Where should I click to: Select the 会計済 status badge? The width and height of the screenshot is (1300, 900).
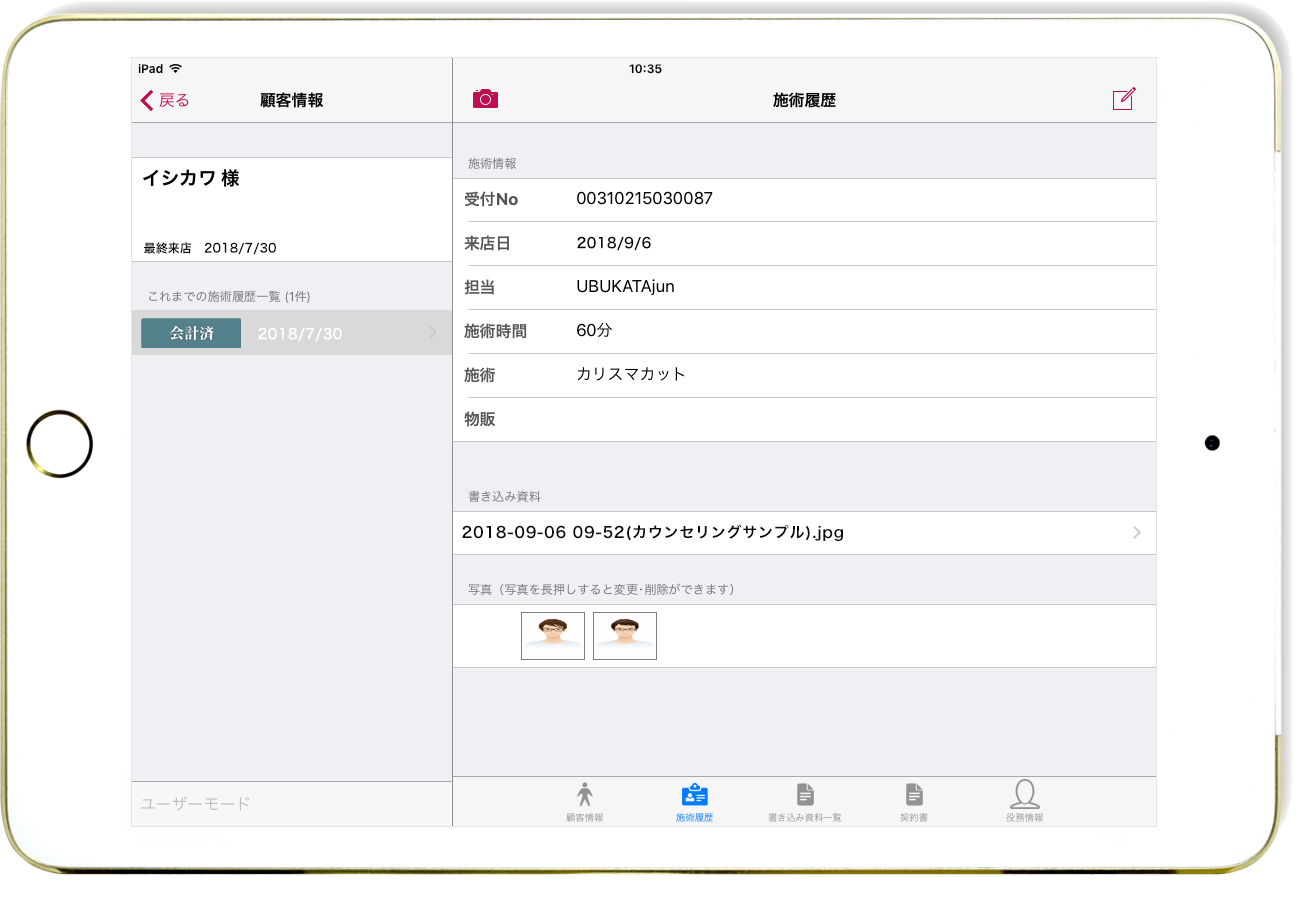pos(191,333)
